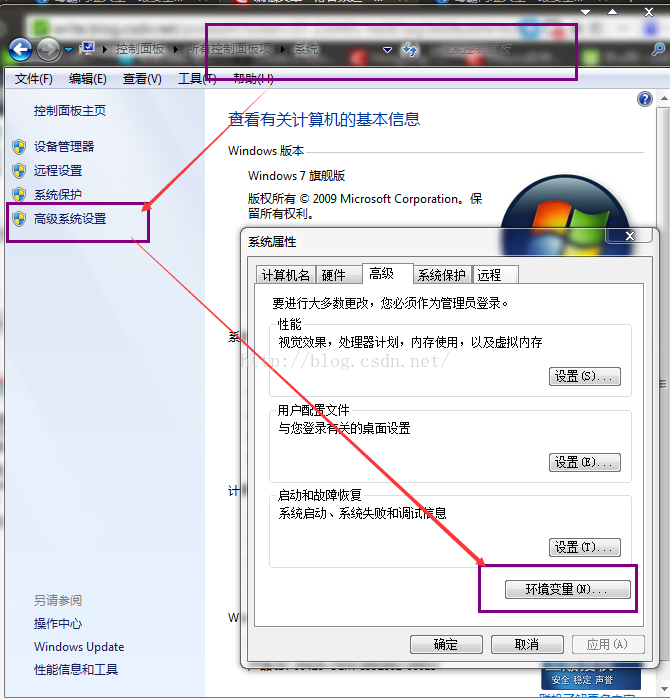Open 环境变量(N) button

pos(567,589)
